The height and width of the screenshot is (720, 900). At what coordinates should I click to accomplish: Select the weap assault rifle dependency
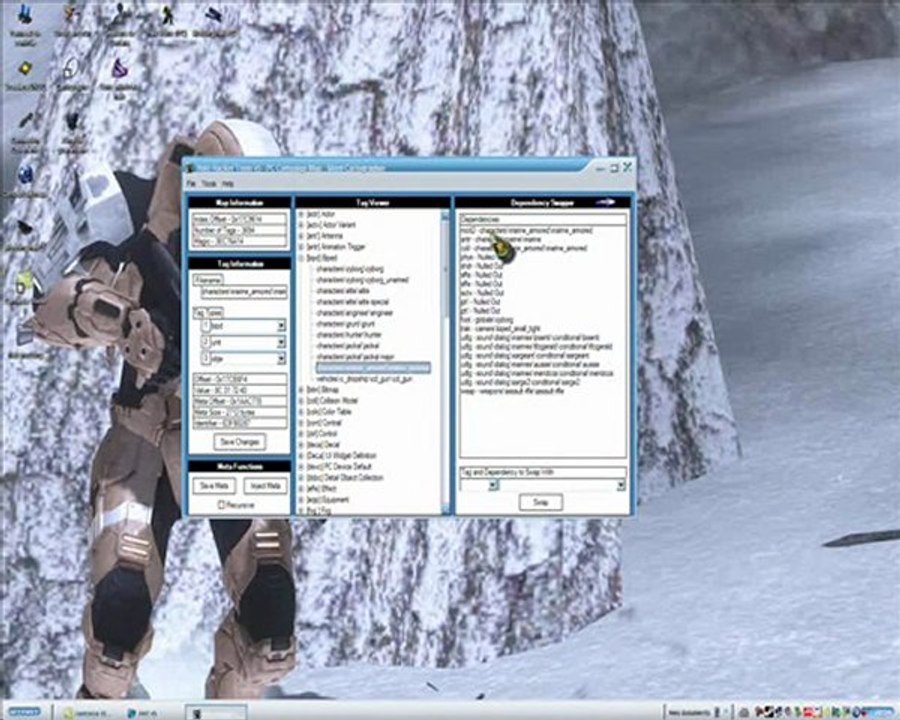tap(512, 391)
